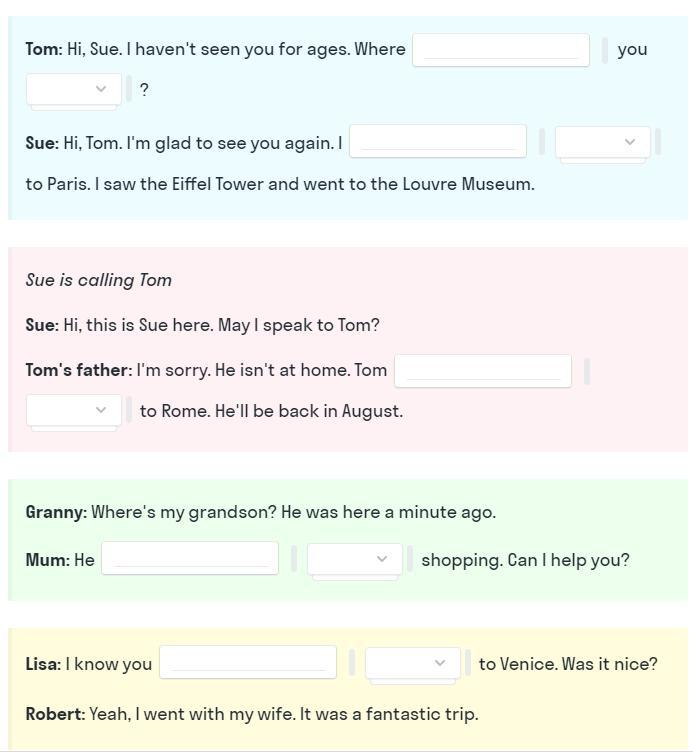The image size is (693, 753).
Task: Click the "Tom's father:" speaker label
Action: click(78, 371)
